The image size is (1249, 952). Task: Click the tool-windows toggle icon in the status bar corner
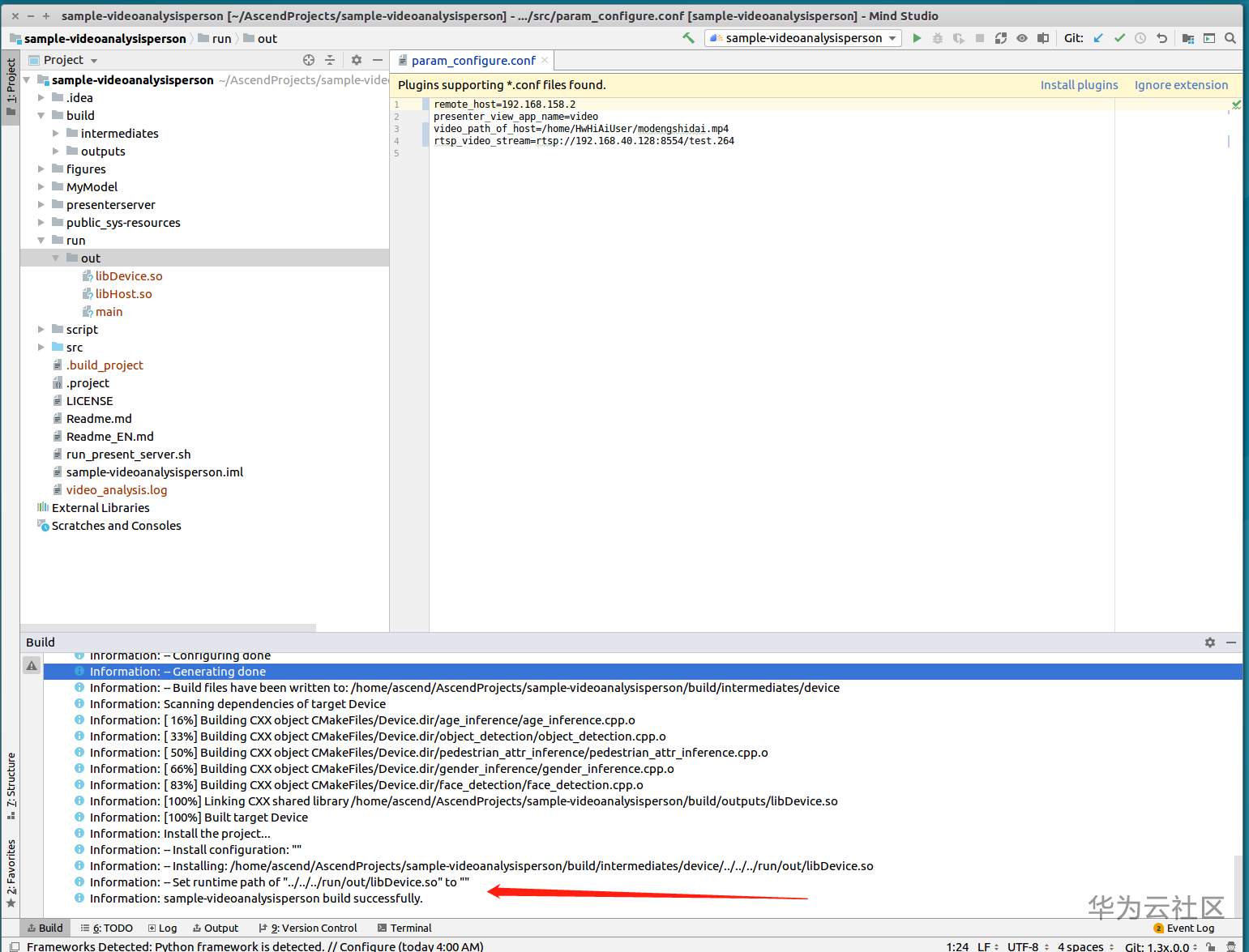coord(15,946)
